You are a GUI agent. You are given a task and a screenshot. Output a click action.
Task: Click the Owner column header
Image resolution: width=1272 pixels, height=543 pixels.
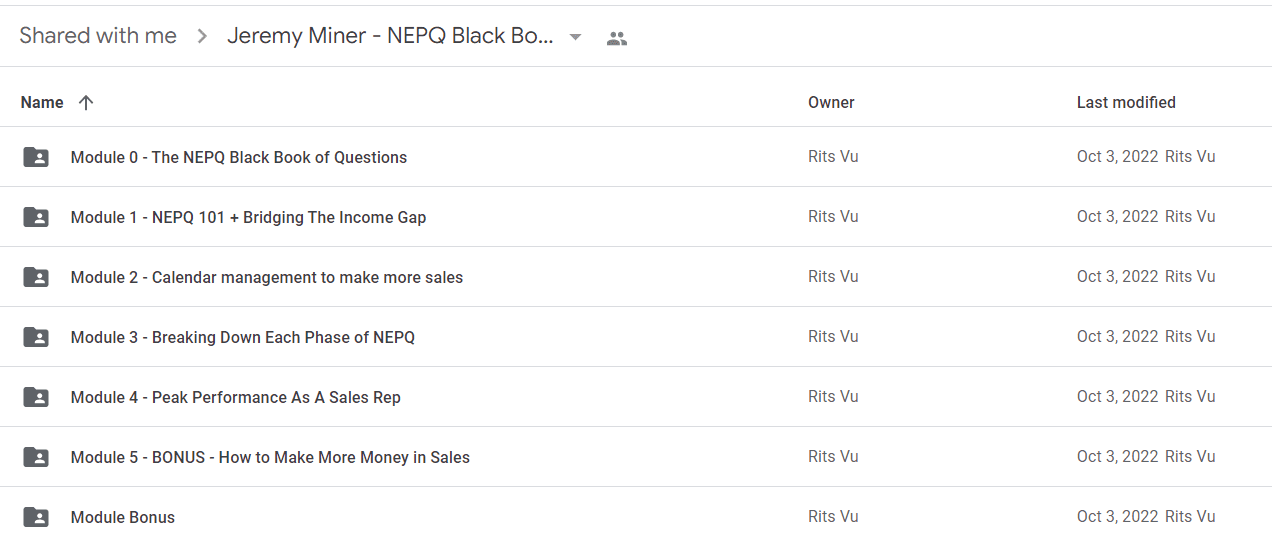(x=831, y=102)
